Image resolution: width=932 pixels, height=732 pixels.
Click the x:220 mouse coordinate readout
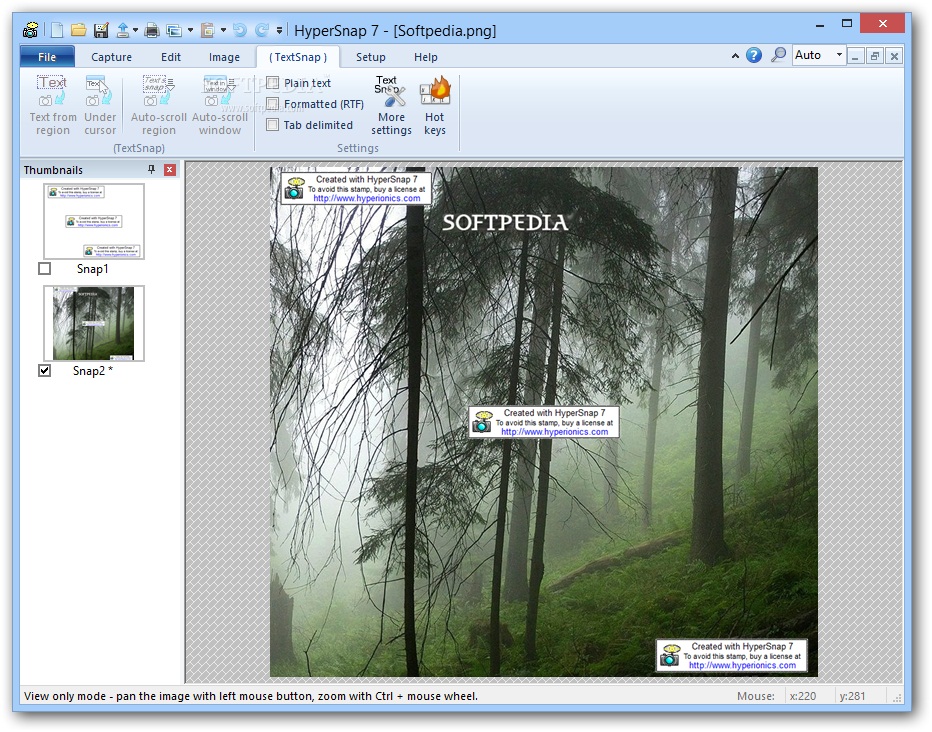(x=802, y=696)
